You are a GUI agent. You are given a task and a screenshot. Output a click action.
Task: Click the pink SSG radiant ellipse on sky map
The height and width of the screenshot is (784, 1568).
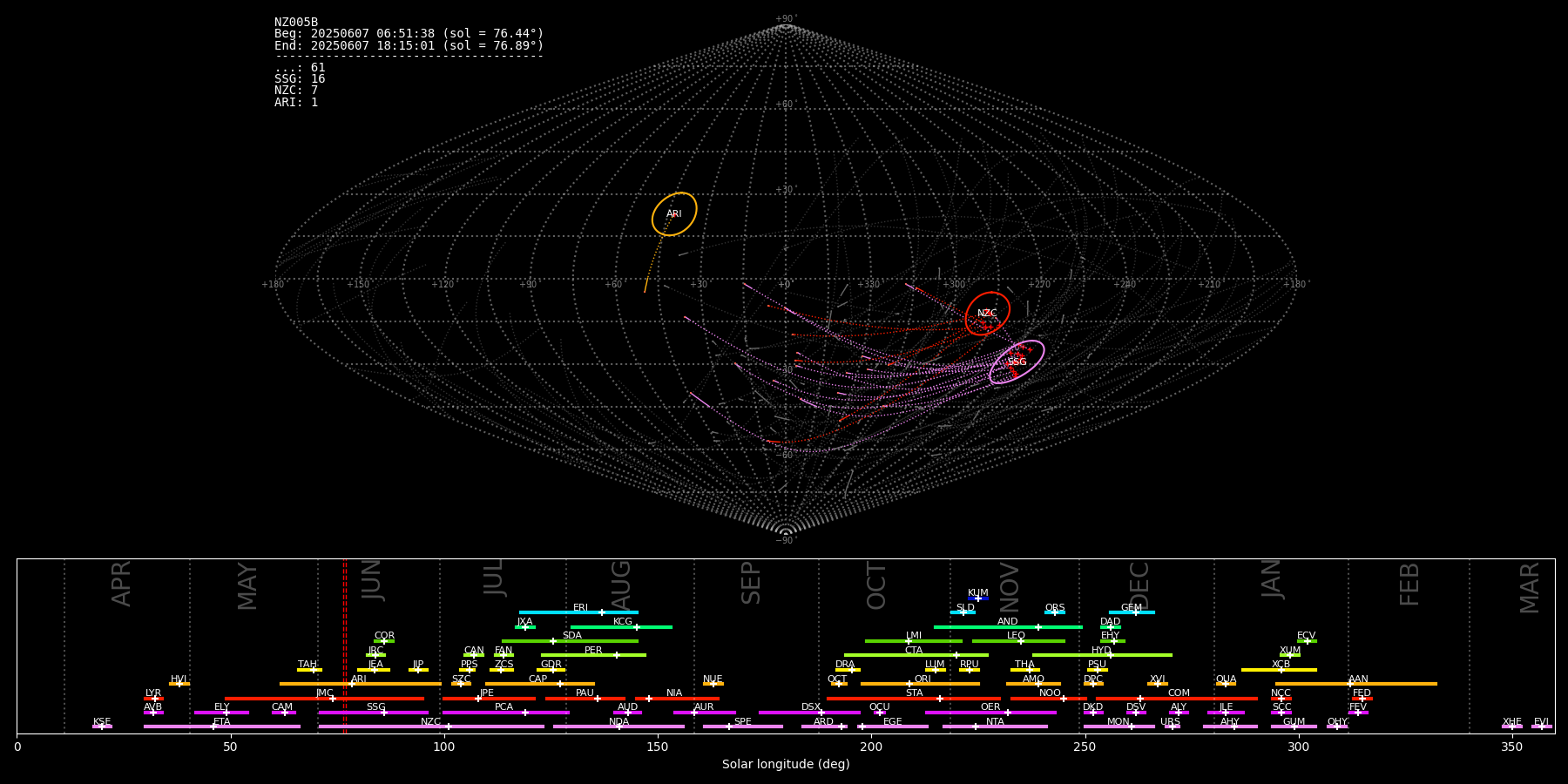tap(1017, 362)
